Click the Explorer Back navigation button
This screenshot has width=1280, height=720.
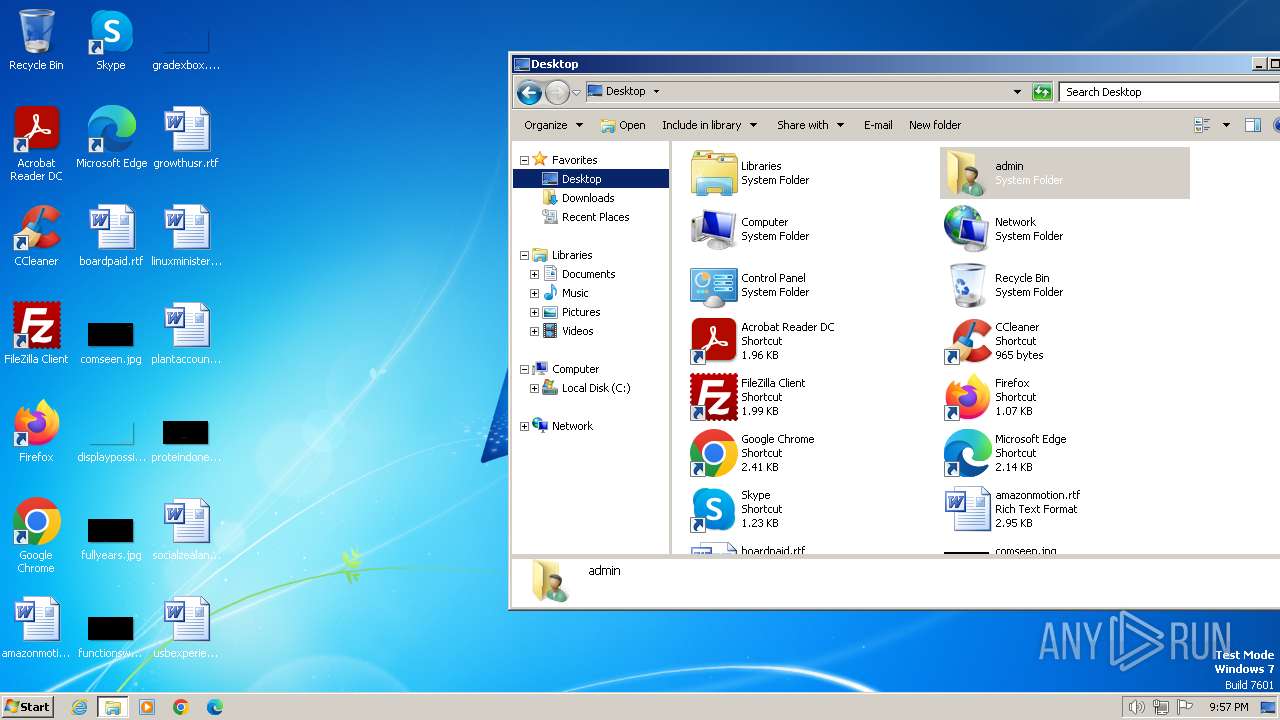(530, 92)
